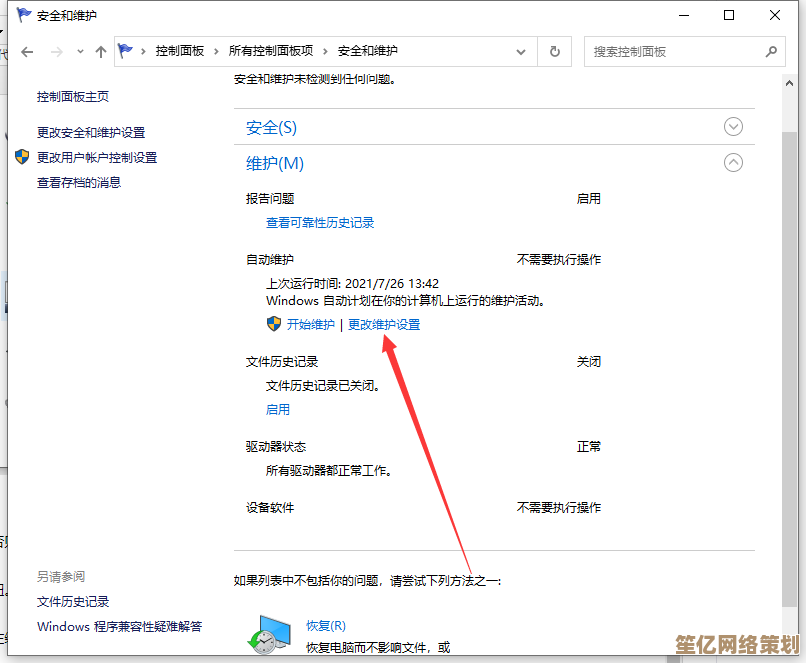Viewport: 806px width, 663px height.
Task: Refresh the control panel page
Action: 555,51
